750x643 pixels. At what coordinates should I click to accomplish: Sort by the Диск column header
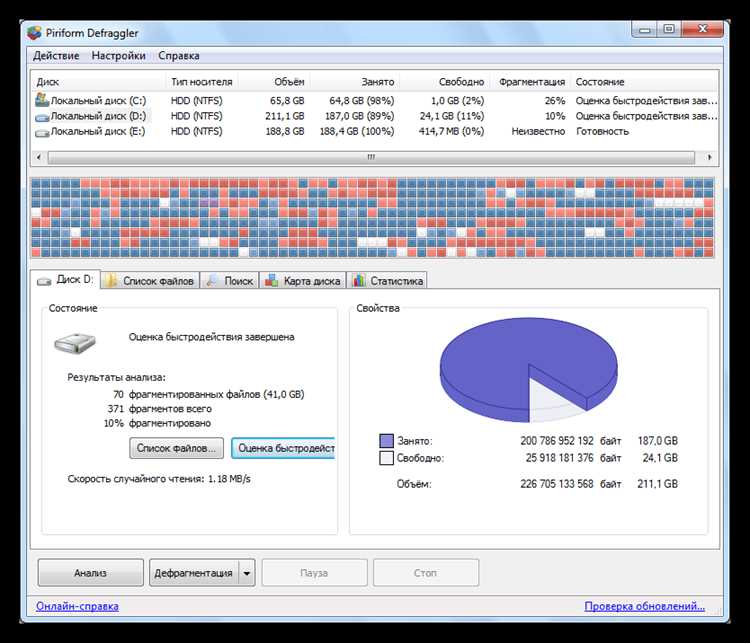click(98, 82)
